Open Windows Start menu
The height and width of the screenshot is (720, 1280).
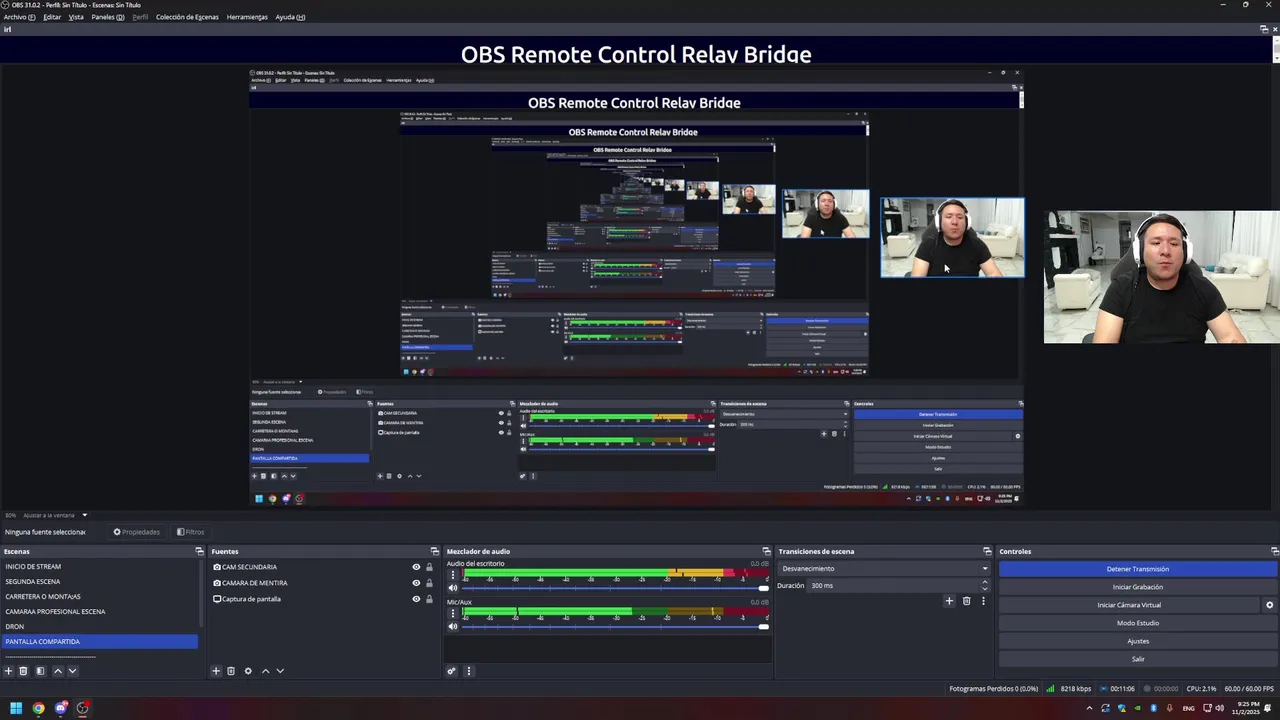coord(16,708)
